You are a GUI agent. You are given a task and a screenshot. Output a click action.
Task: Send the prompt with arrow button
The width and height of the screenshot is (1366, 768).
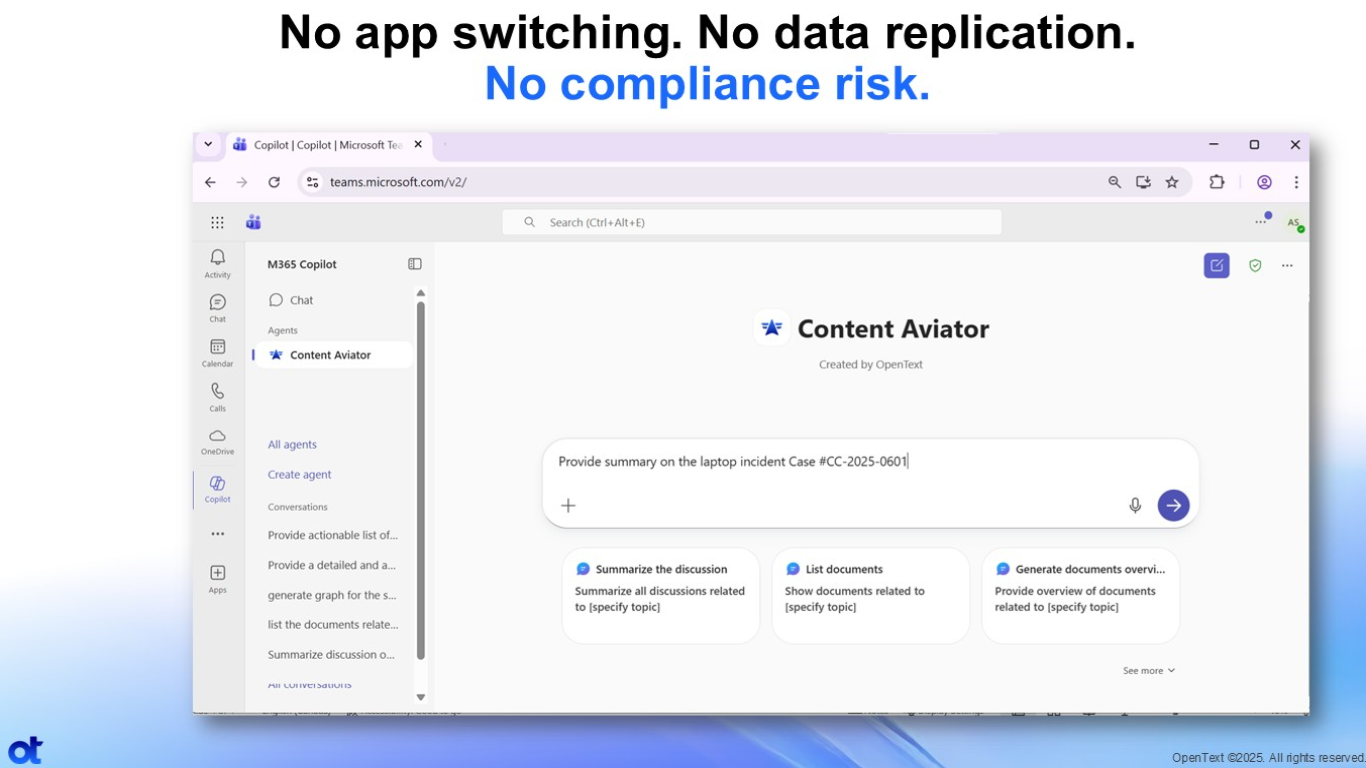(1173, 505)
